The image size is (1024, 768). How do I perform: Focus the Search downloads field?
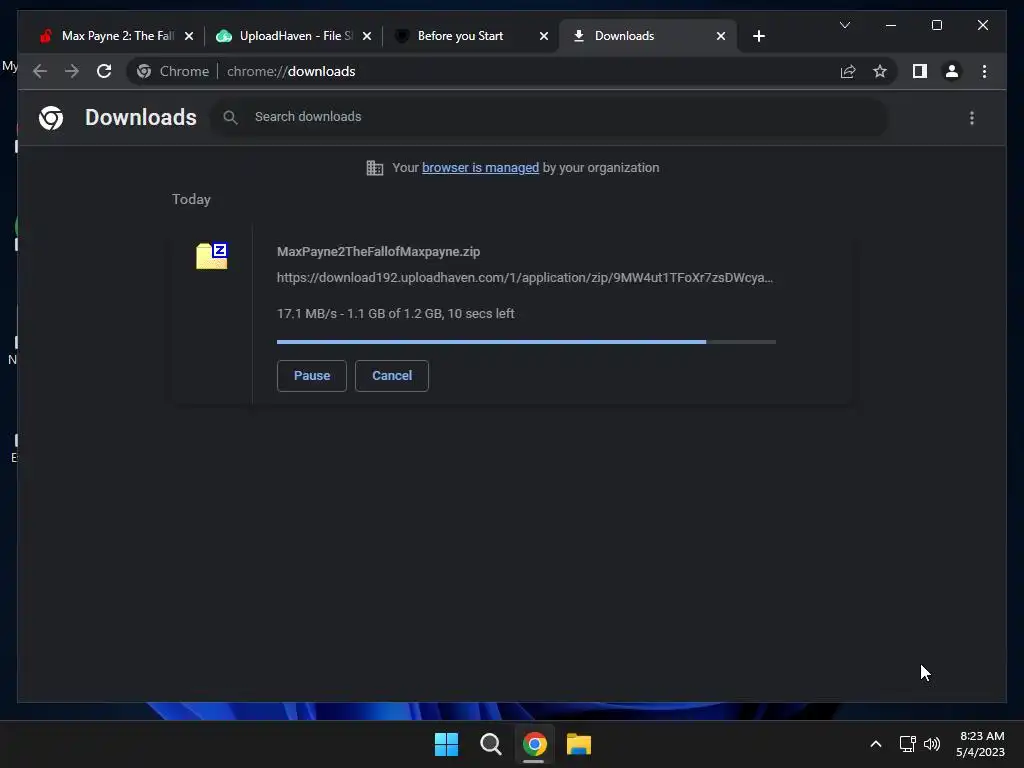point(549,117)
